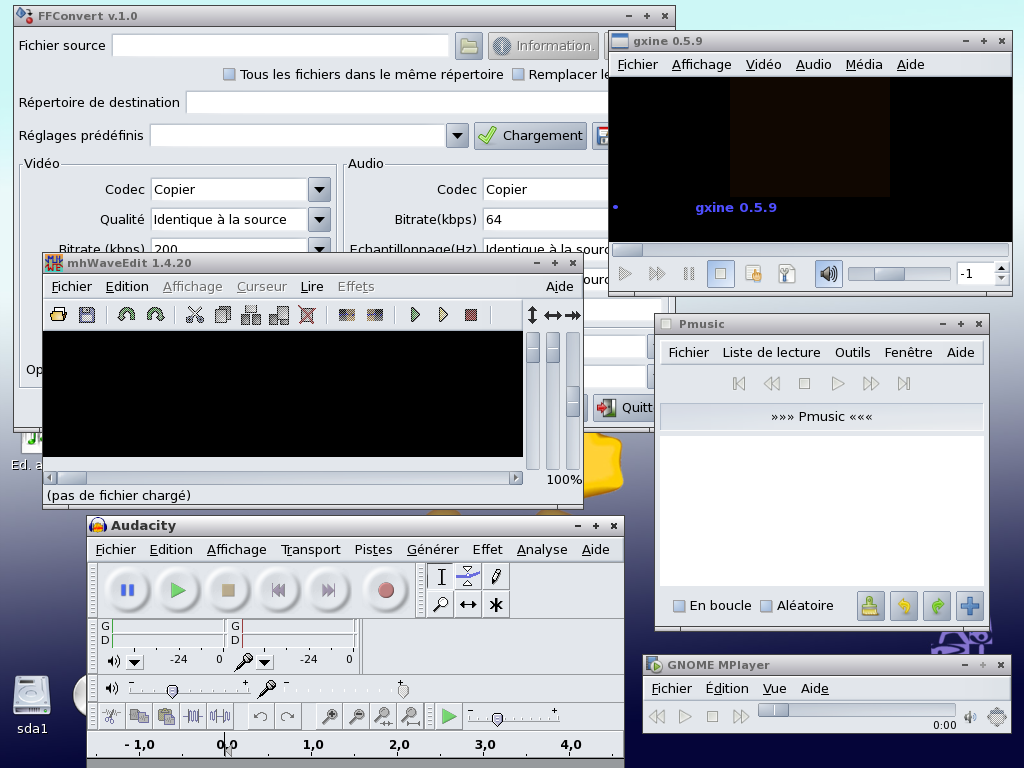The image size is (1024, 768).
Task: Cut selection with mhWaveEdit scissors icon
Action: click(195, 315)
